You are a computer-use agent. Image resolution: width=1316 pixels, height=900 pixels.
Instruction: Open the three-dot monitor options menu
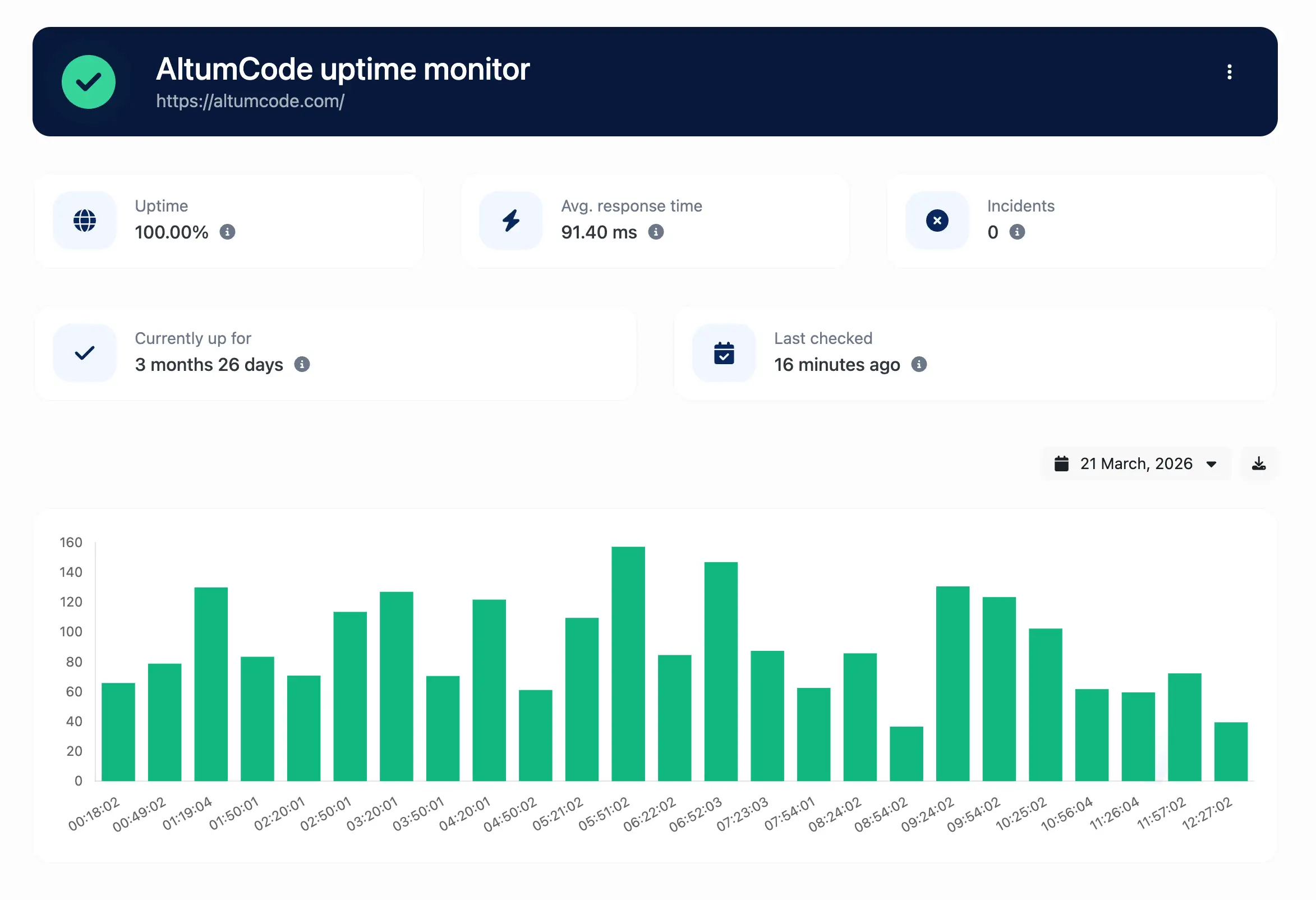(1230, 71)
